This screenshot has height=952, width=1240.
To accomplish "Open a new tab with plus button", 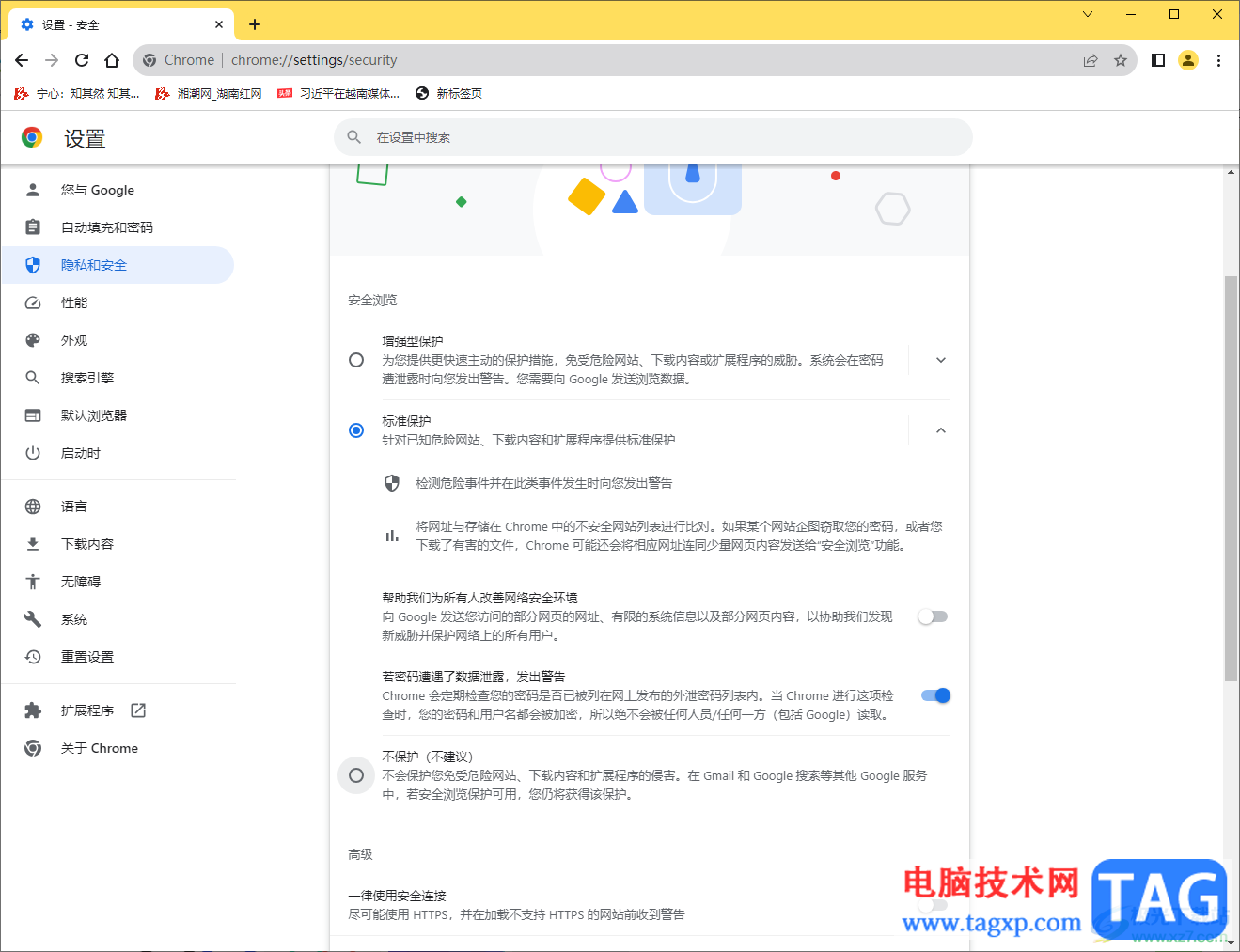I will coord(255,24).
